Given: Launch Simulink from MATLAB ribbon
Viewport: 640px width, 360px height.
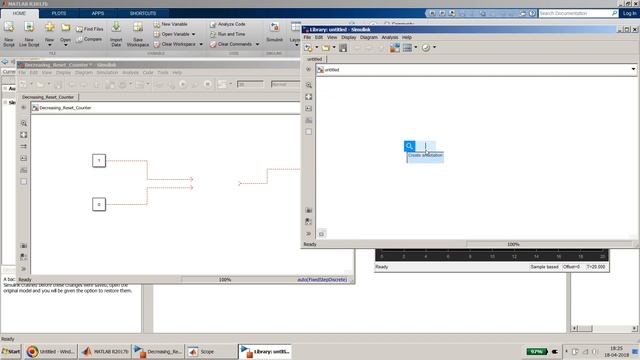Looking at the screenshot, I should (x=274, y=33).
